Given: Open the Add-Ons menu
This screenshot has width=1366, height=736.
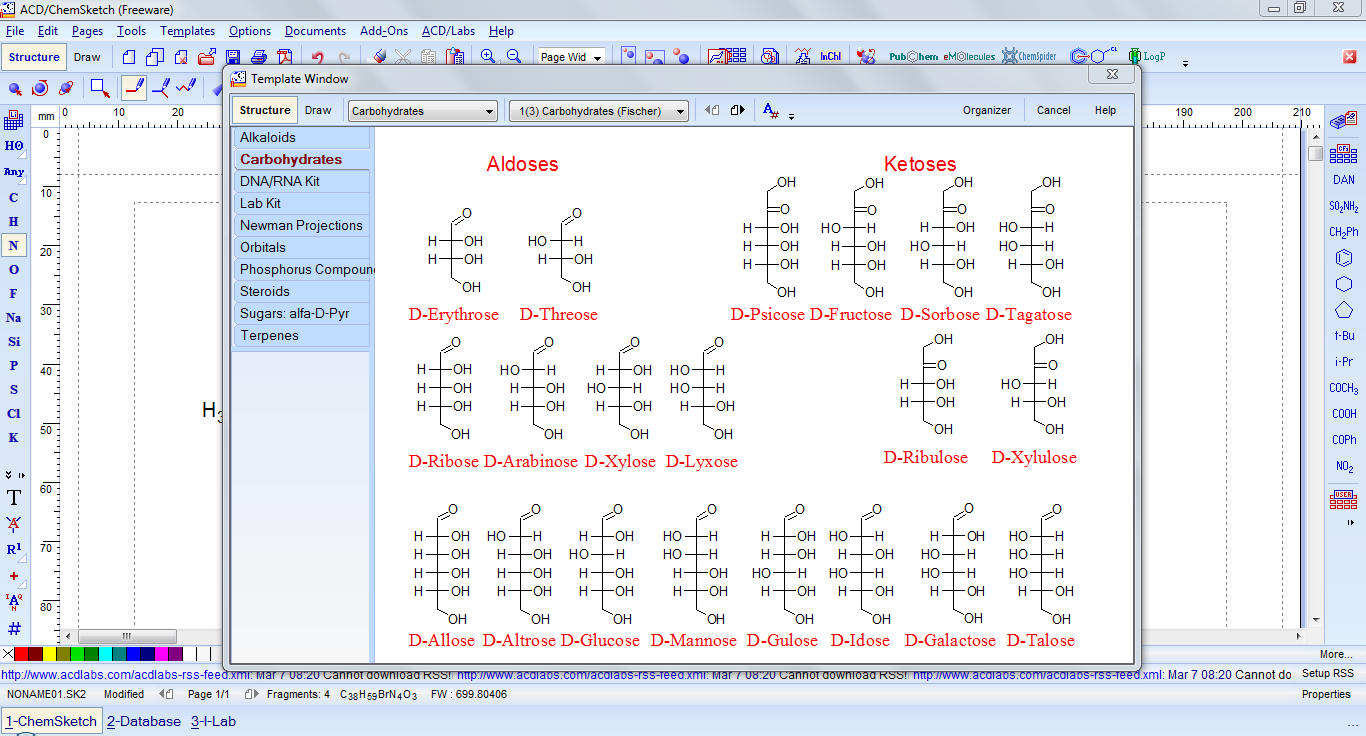Looking at the screenshot, I should pos(384,31).
